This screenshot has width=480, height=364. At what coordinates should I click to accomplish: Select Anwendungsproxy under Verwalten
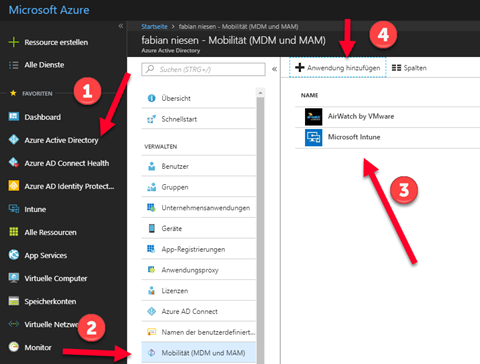198,270
